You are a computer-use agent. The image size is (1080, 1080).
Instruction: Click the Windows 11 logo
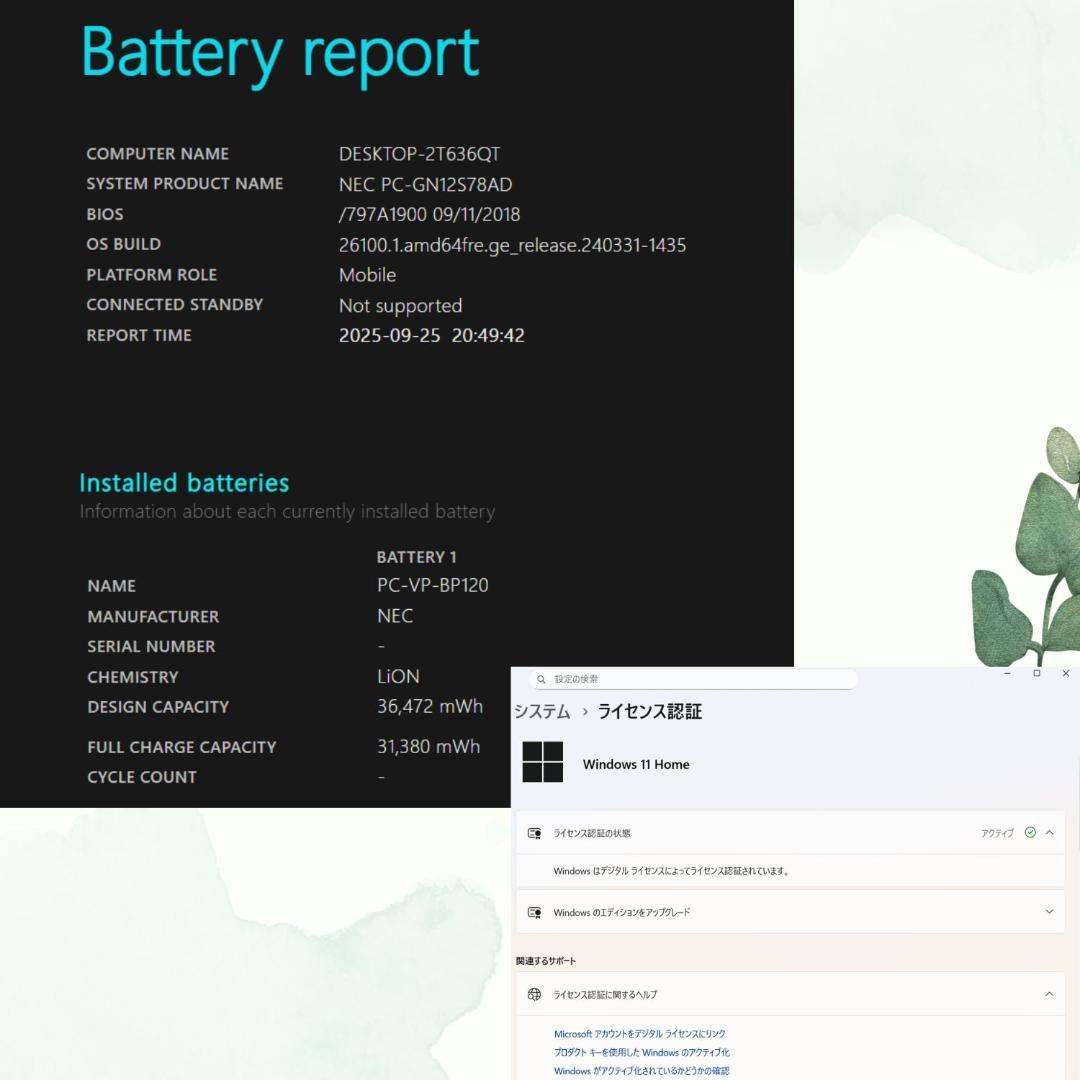pyautogui.click(x=543, y=762)
